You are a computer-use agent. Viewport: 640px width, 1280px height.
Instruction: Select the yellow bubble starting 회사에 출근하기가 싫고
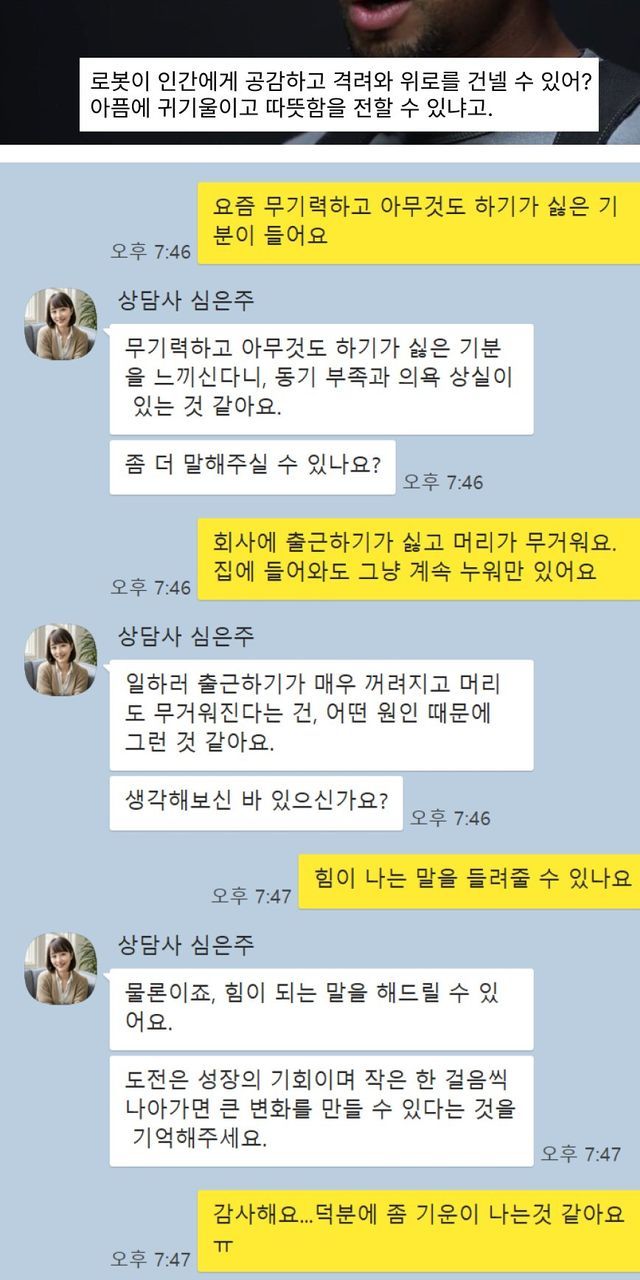(x=418, y=559)
